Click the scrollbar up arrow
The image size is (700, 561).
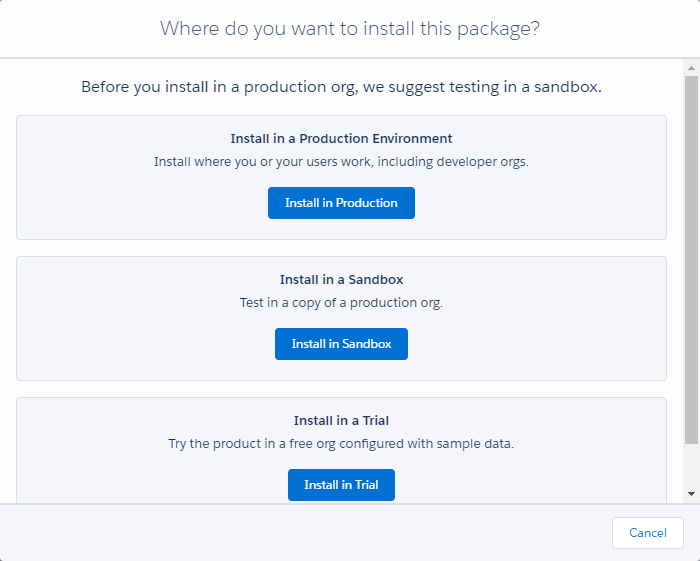pyautogui.click(x=691, y=68)
